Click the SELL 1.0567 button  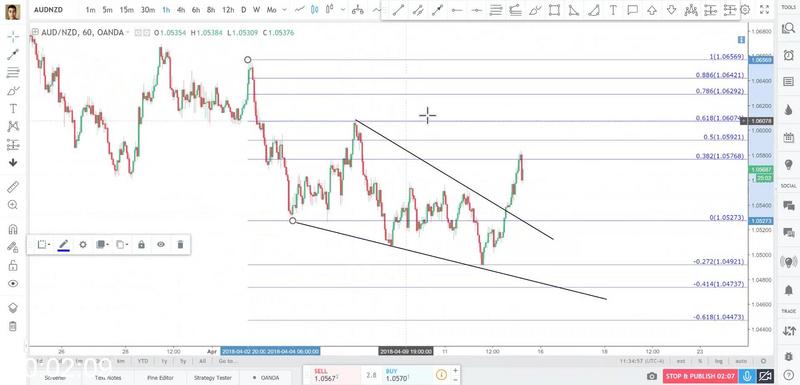[x=331, y=375]
